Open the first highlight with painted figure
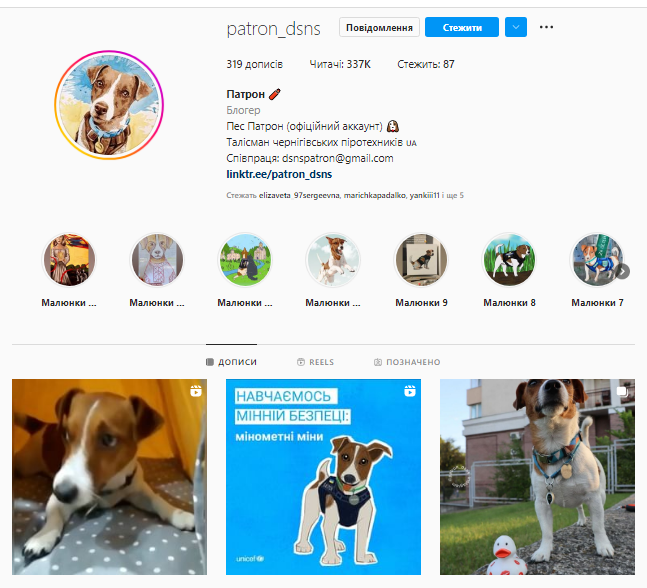647x588 pixels. [69, 270]
